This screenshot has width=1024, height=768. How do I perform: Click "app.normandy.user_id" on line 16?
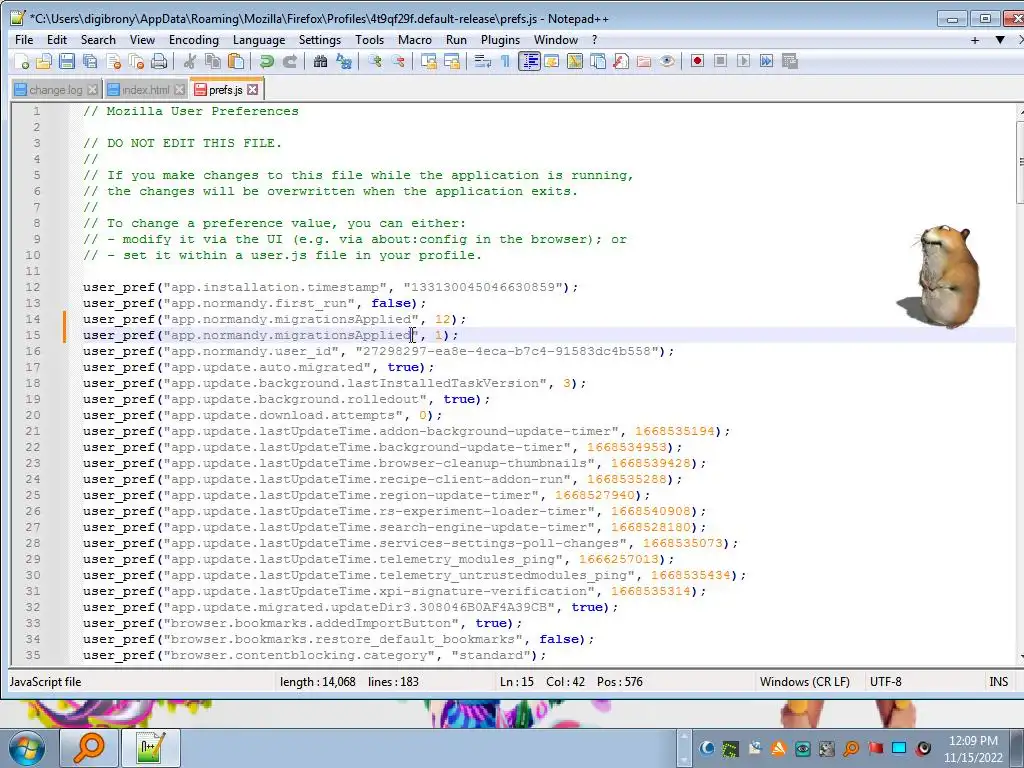tap(251, 351)
